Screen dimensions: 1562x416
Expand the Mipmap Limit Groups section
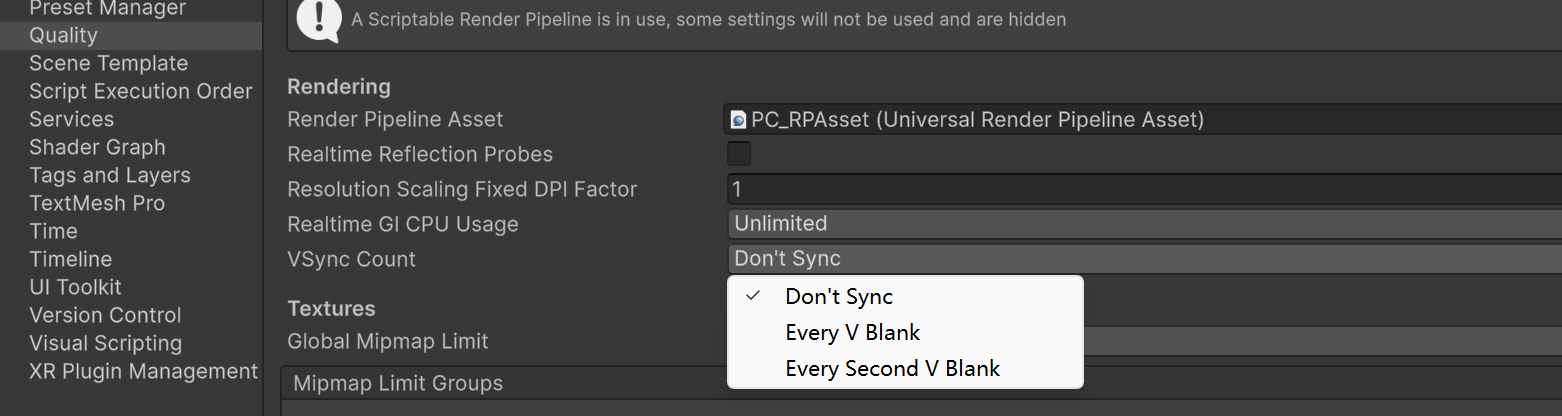[x=398, y=384]
